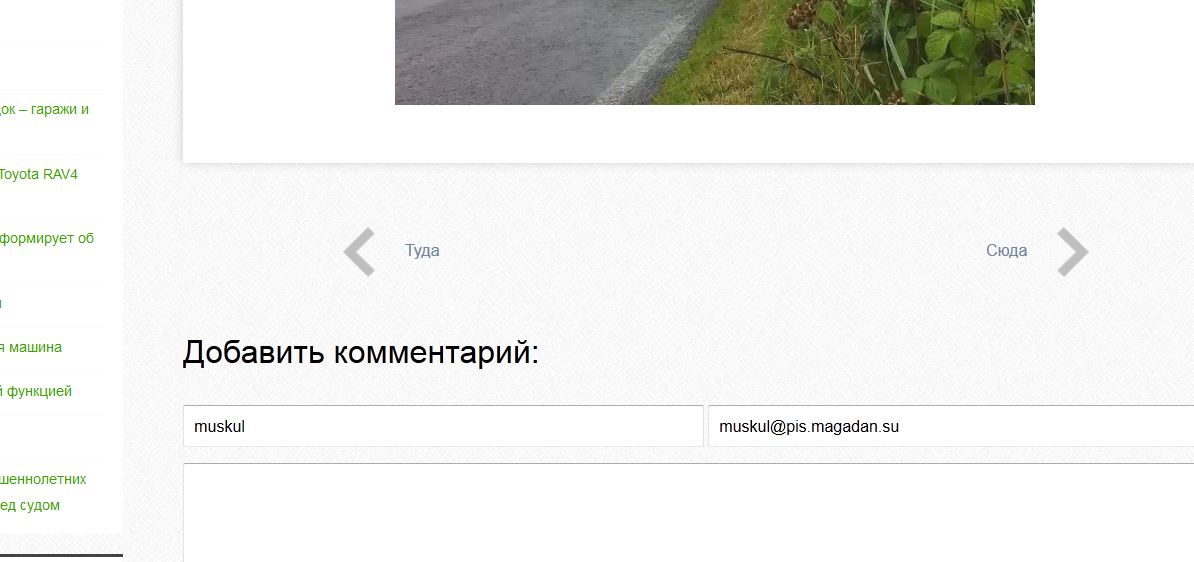Image resolution: width=1194 pixels, height=562 pixels.
Task: Open sidebar link line ending with судом
Action: (30, 505)
